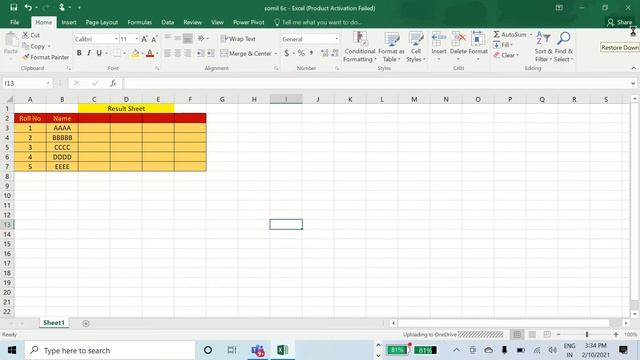Click the Cut command
The height and width of the screenshot is (360, 640).
pos(31,35)
